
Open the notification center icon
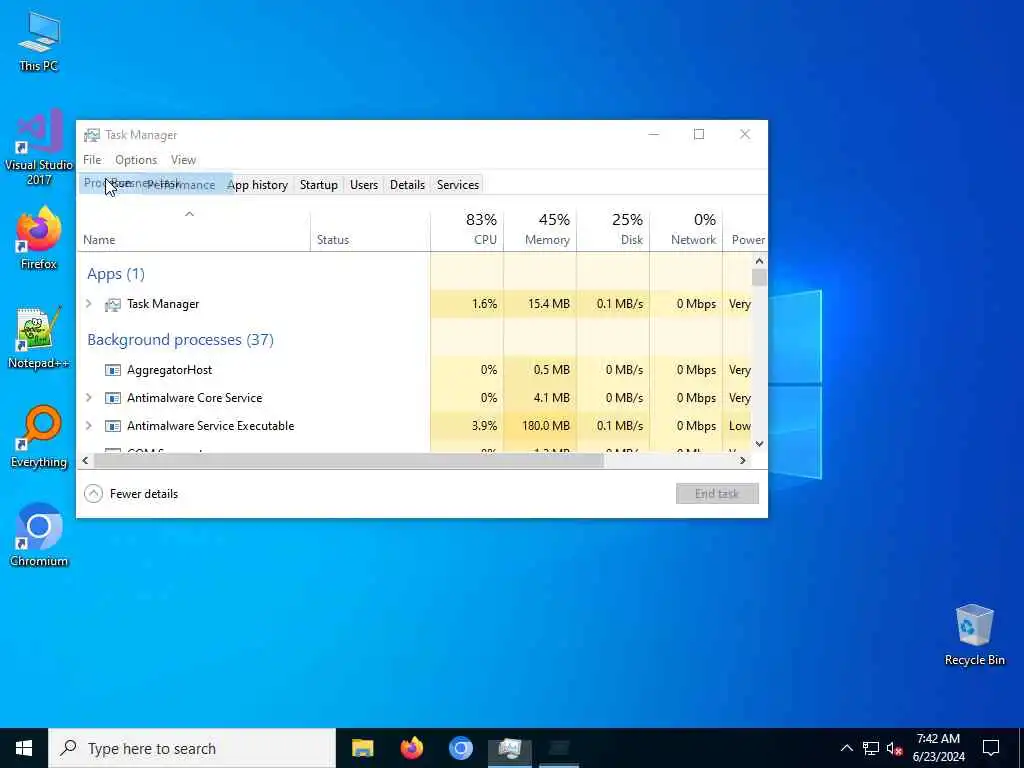[991, 748]
